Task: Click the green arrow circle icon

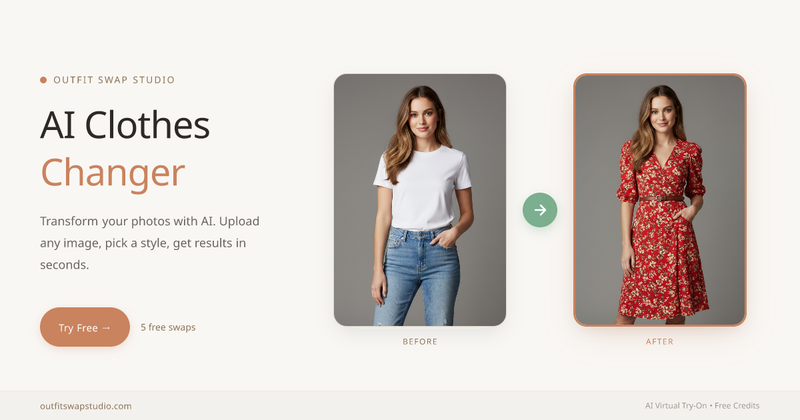Action: click(540, 210)
